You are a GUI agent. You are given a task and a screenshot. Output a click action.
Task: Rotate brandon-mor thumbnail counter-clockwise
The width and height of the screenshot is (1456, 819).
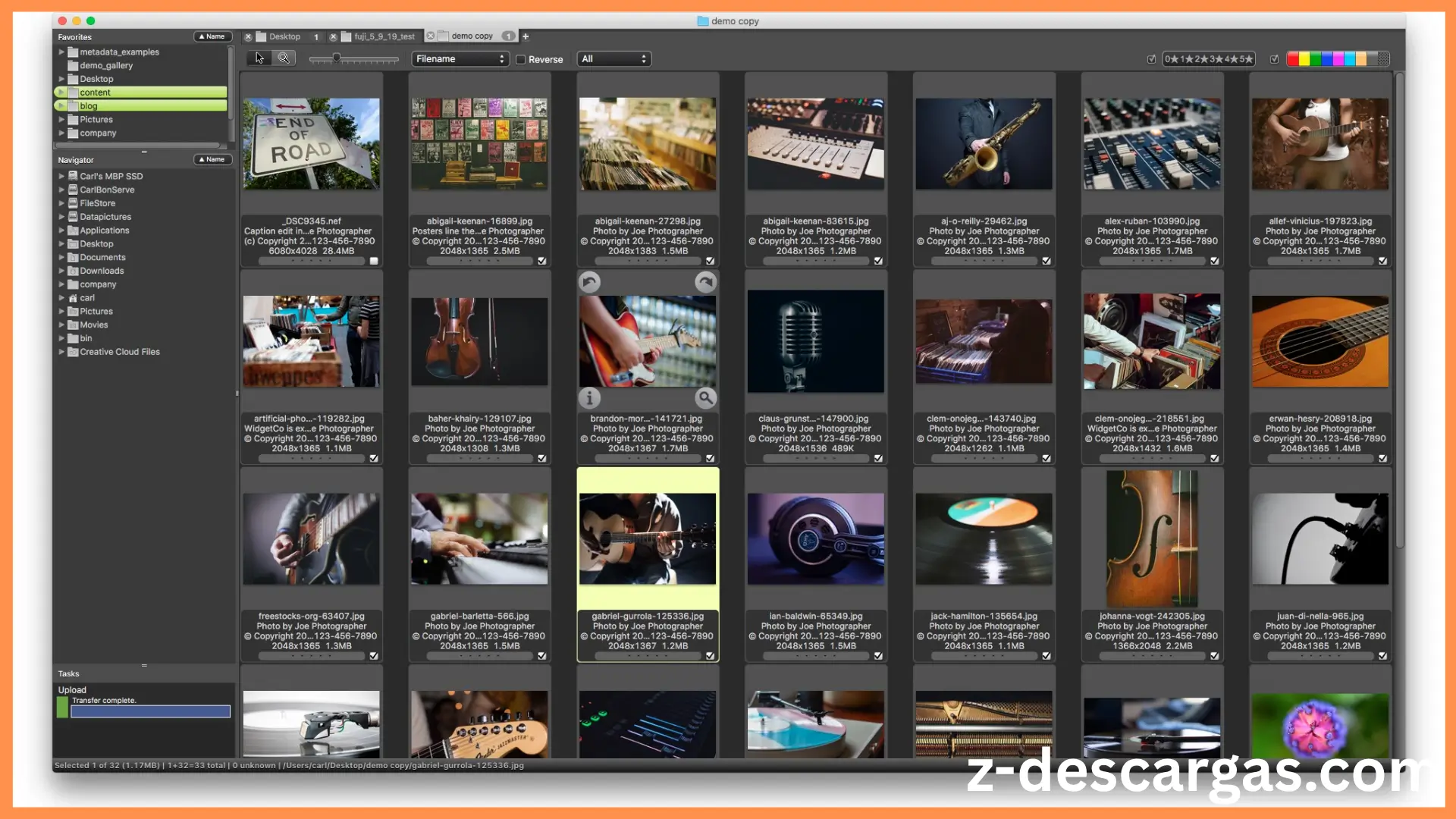pos(589,282)
